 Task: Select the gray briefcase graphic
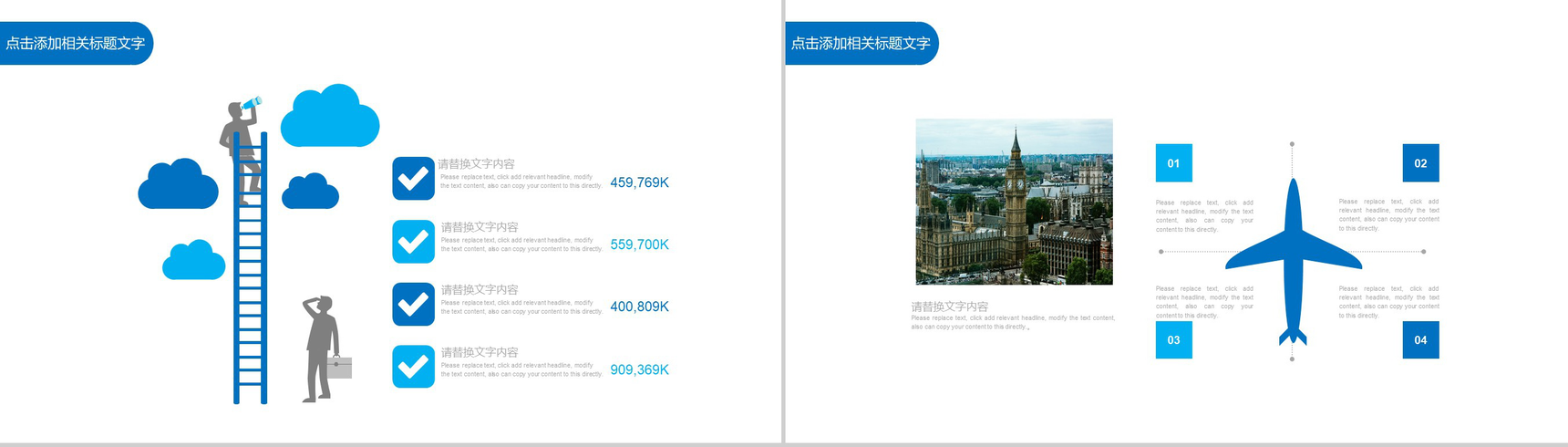coord(339,367)
